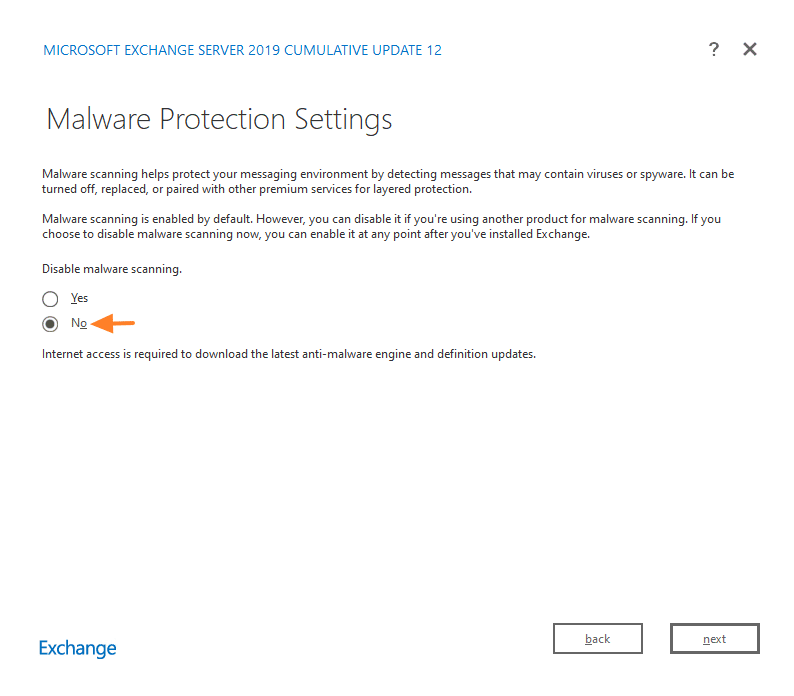Click the 'enabled by default' paragraph
Viewport: 794px width, 696px height.
click(x=381, y=225)
